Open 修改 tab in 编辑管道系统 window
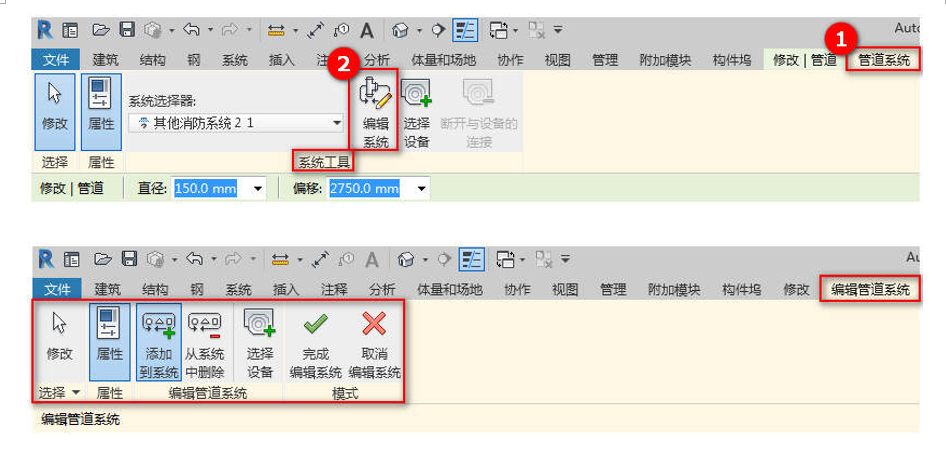 click(796, 290)
